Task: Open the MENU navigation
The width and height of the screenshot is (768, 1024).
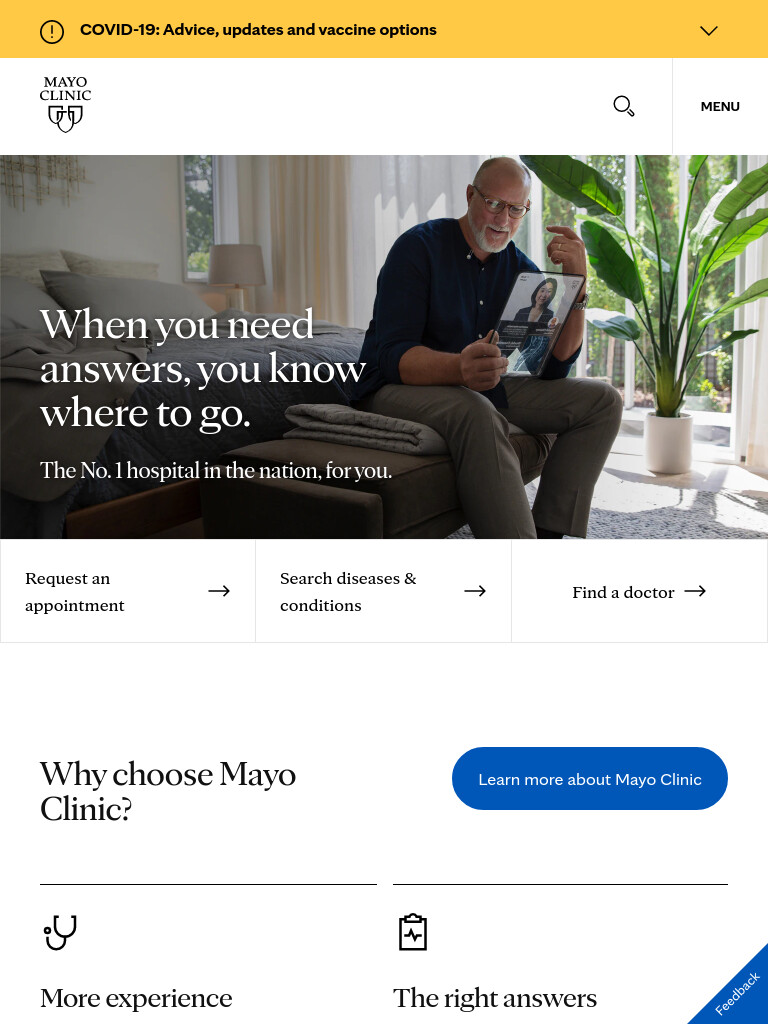Action: pyautogui.click(x=720, y=106)
